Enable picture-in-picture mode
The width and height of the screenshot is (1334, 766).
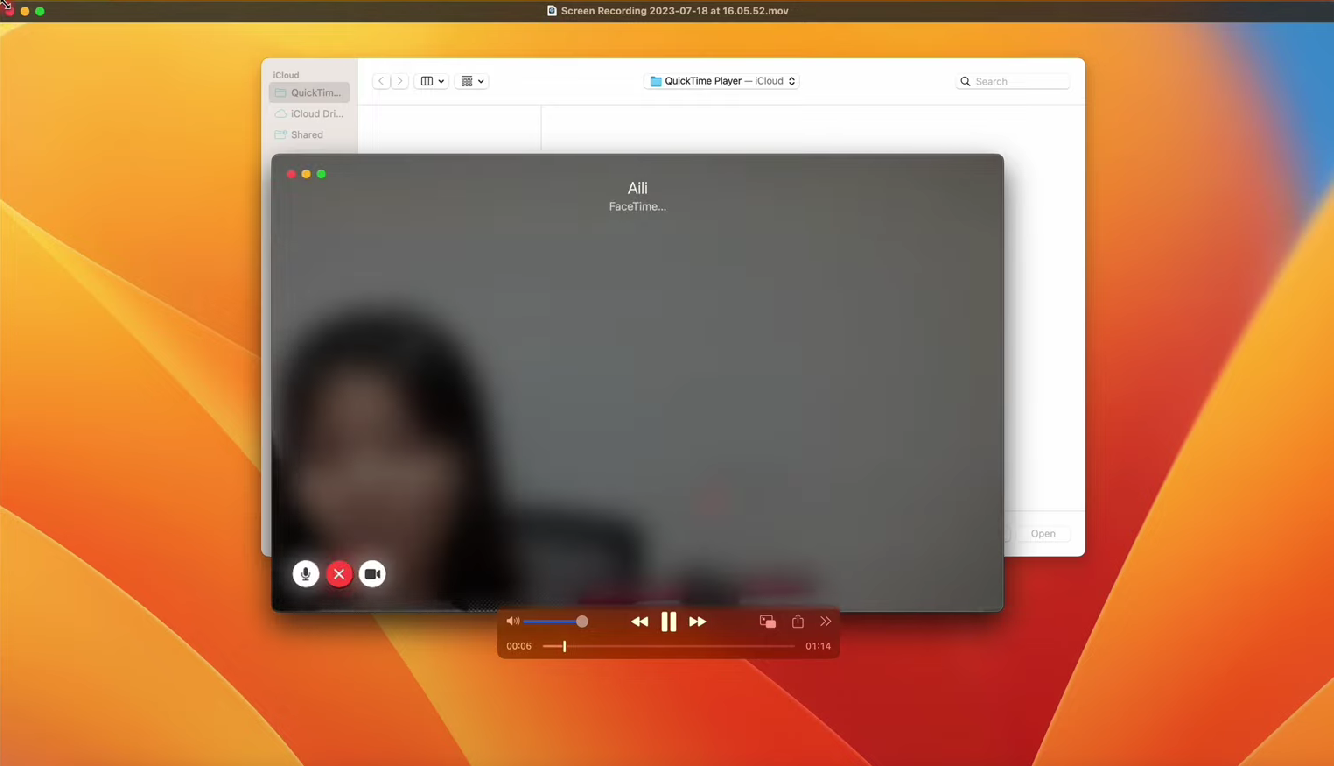(x=768, y=622)
